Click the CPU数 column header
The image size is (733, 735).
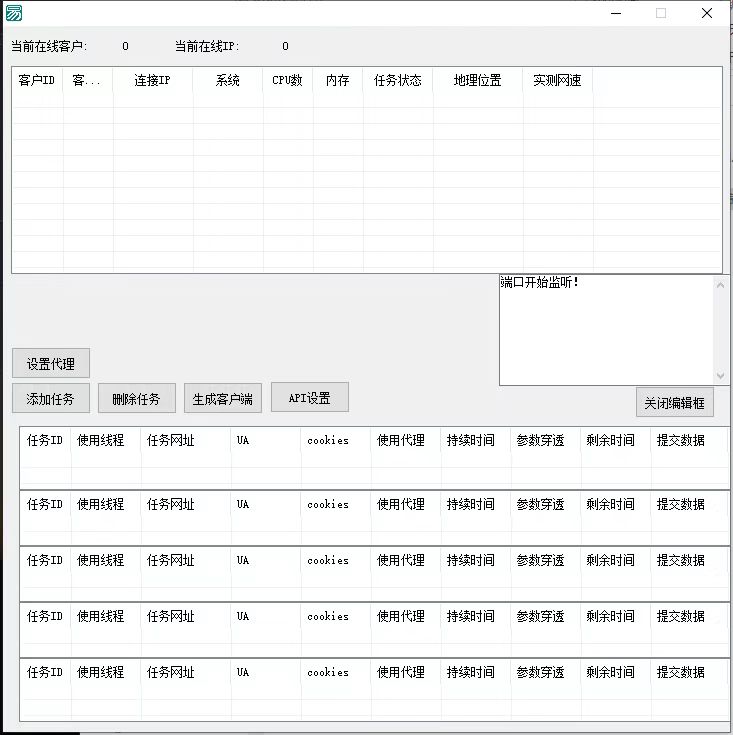click(x=288, y=81)
